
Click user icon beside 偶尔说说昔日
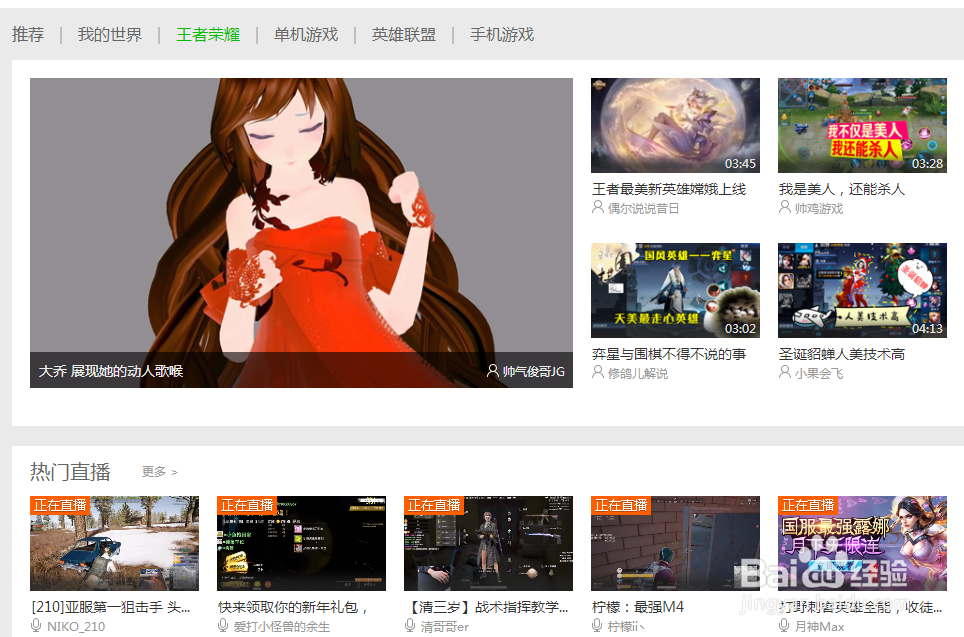pyautogui.click(x=598, y=207)
